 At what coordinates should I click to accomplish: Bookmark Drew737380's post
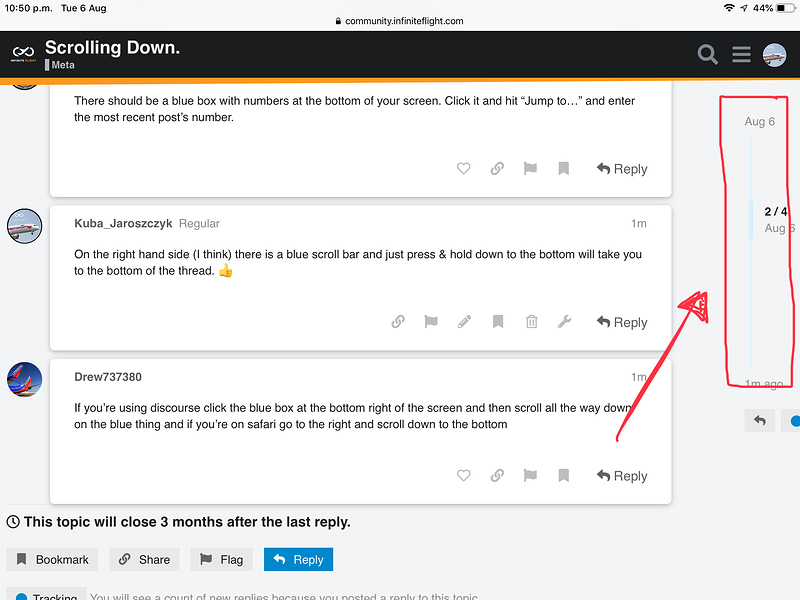pos(563,476)
